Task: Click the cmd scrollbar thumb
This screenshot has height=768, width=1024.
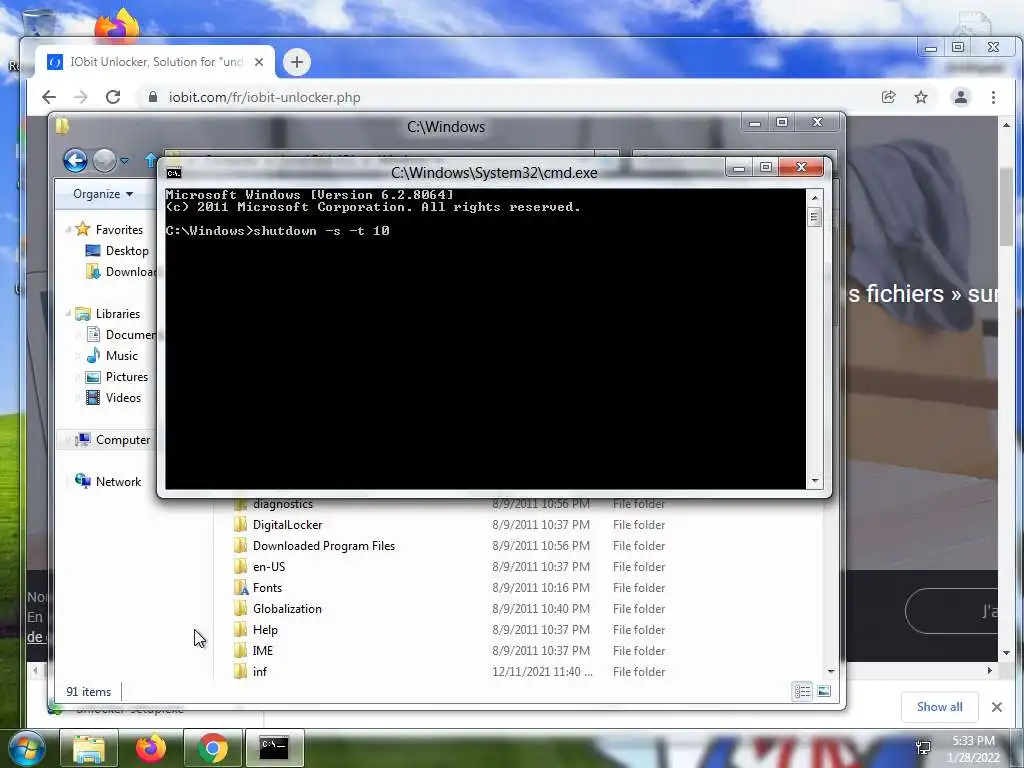Action: tap(814, 217)
